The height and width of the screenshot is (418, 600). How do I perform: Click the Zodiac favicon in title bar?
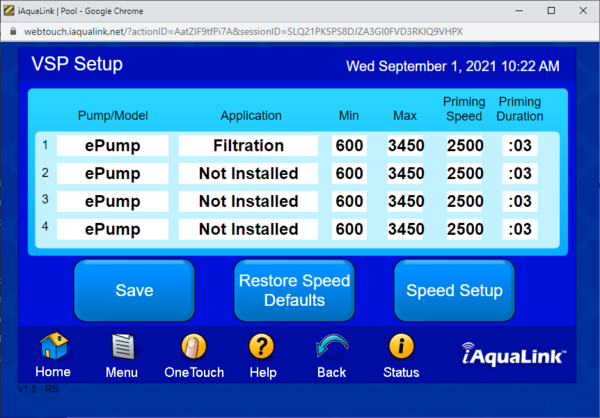point(9,10)
